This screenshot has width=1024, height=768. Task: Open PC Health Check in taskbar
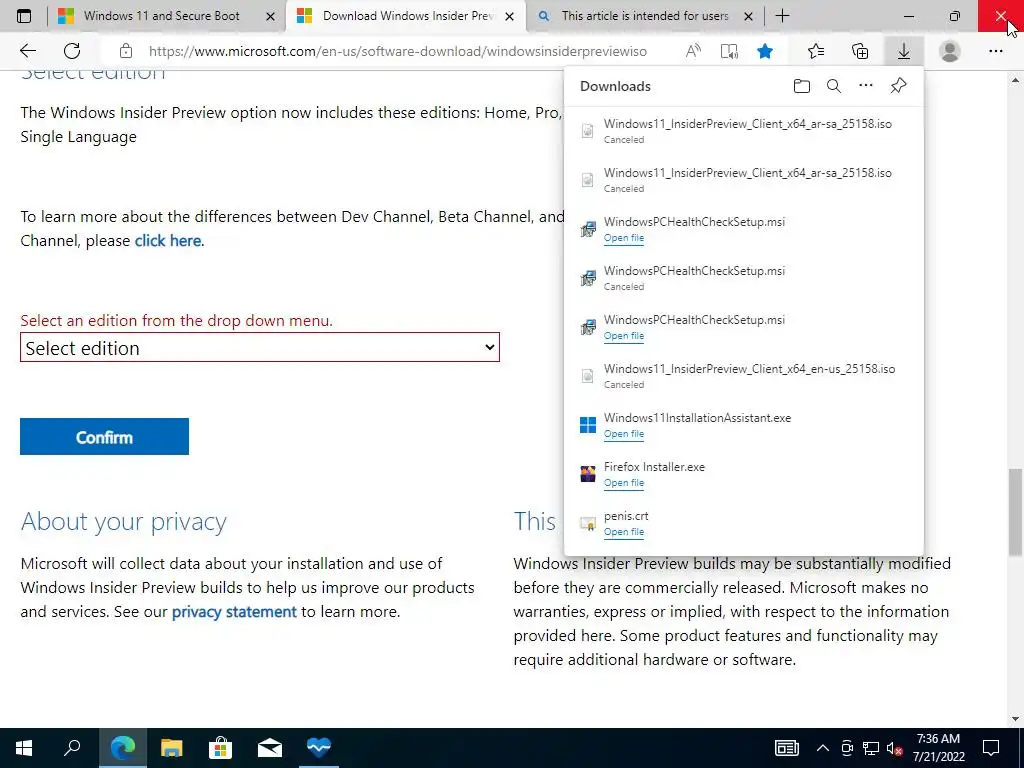319,748
